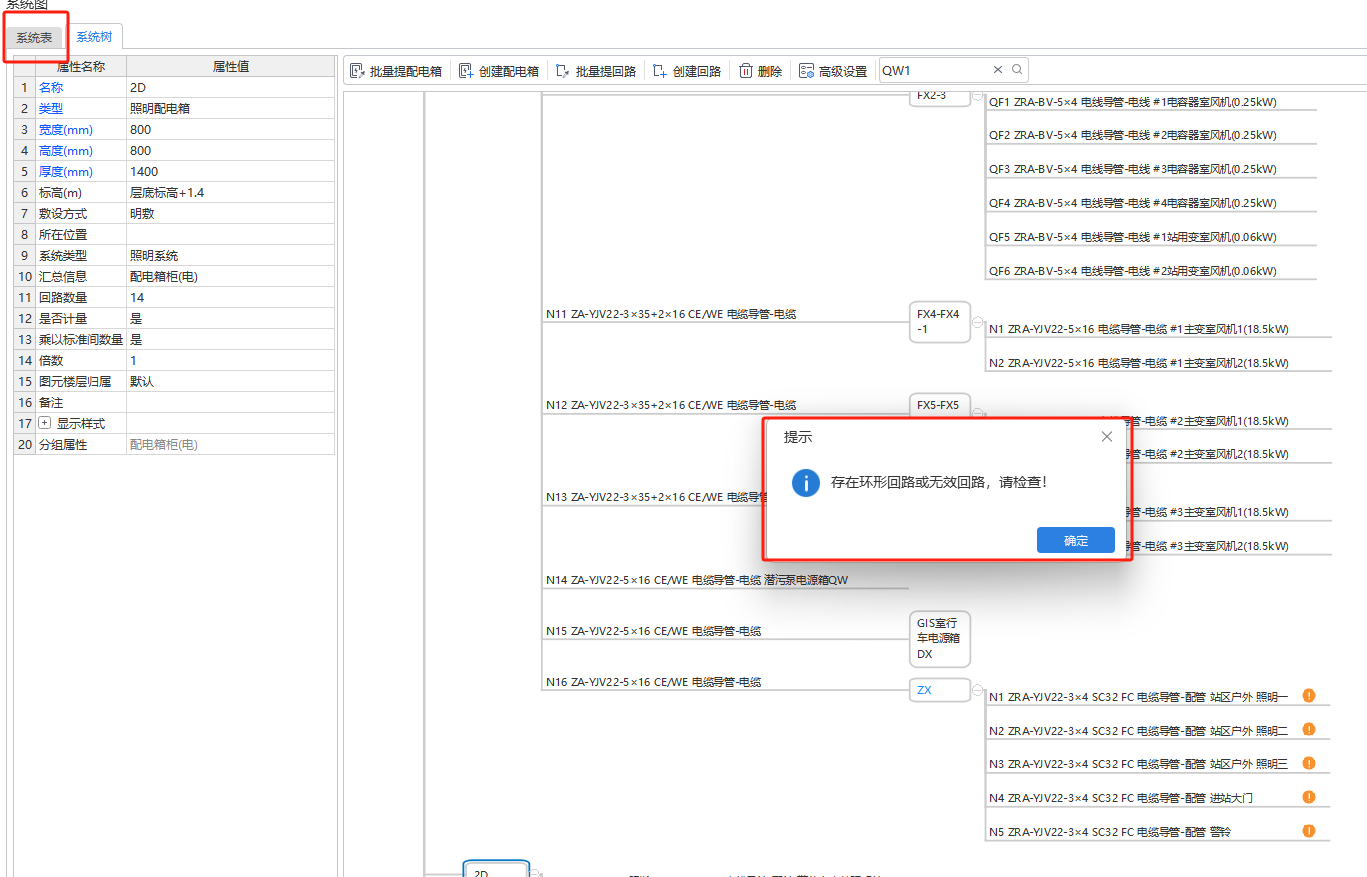This screenshot has width=1367, height=877.
Task: Click the blue info icon in dialog
Action: pyautogui.click(x=806, y=482)
